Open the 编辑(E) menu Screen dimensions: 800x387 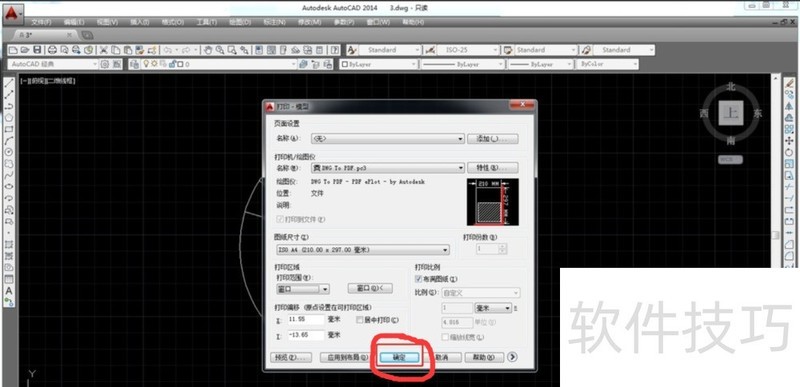pyautogui.click(x=74, y=23)
